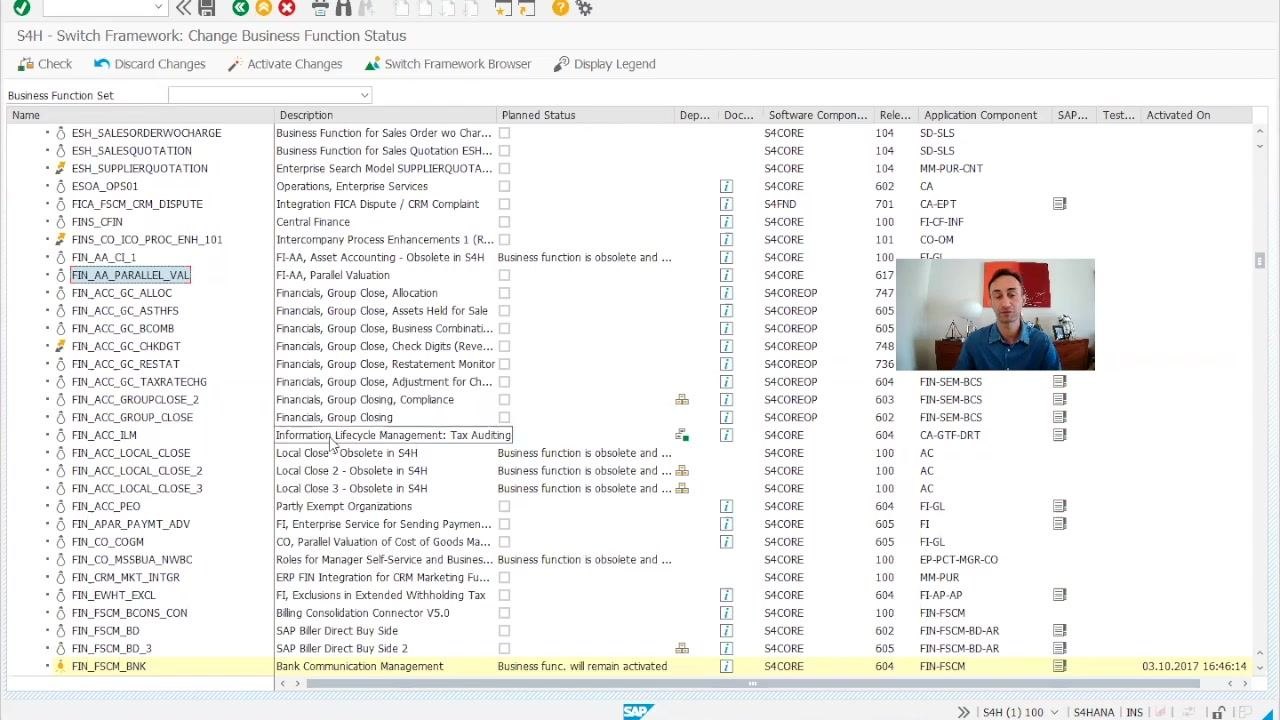This screenshot has width=1280, height=720.
Task: Click the Discard Changes button
Action: coord(149,64)
